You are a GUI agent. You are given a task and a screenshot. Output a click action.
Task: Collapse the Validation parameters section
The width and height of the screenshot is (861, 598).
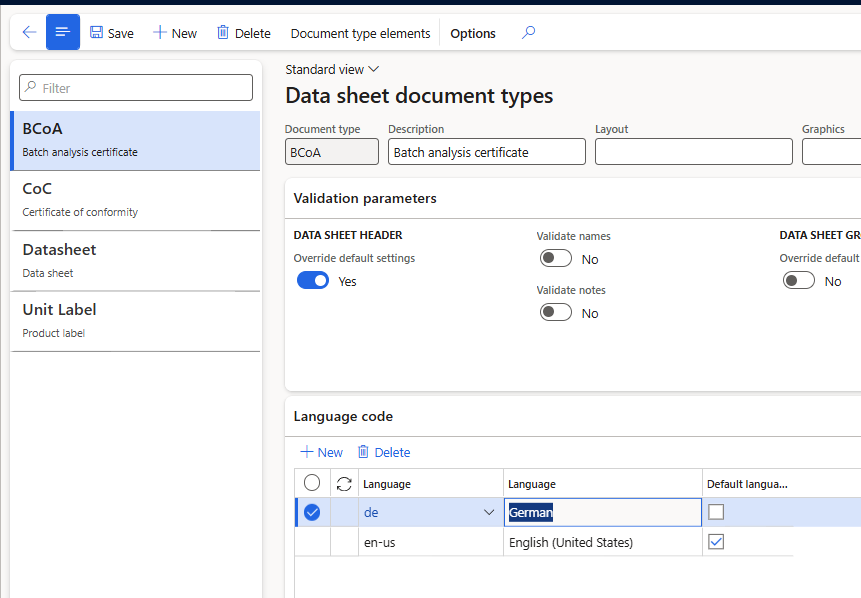click(365, 198)
